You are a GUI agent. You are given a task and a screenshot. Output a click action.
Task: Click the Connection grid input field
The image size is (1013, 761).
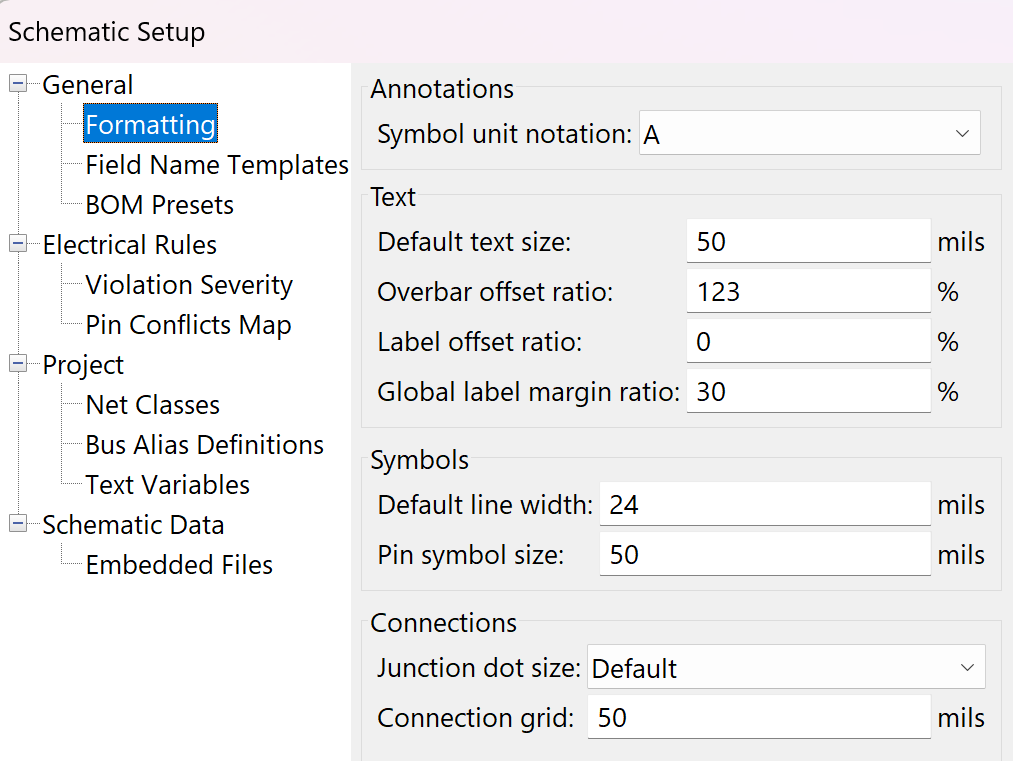tap(758, 718)
